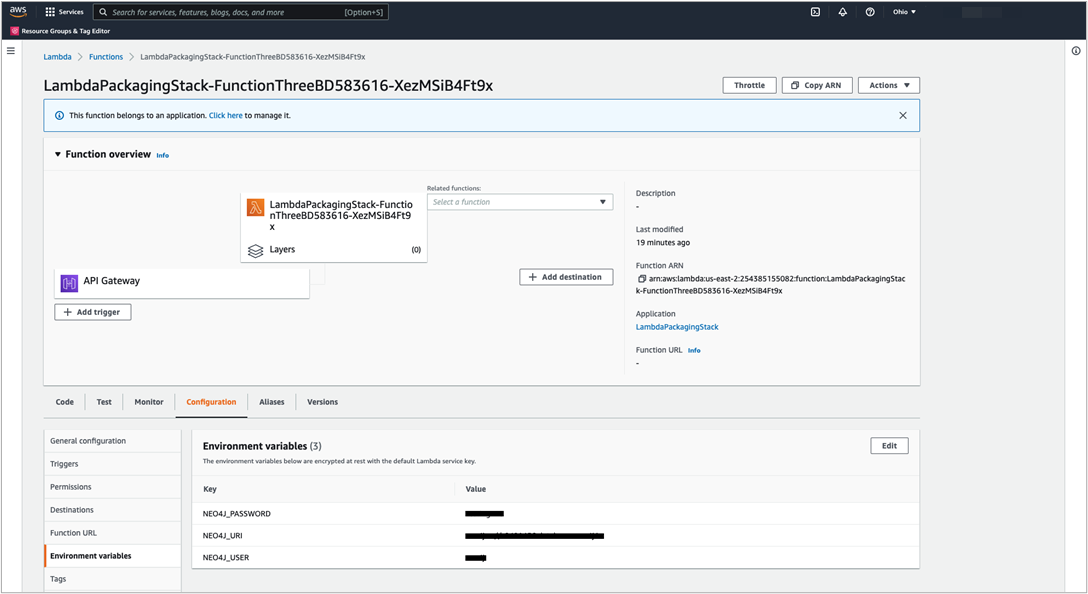Click Add destination button
Viewport: 1088px width, 594px height.
click(566, 277)
